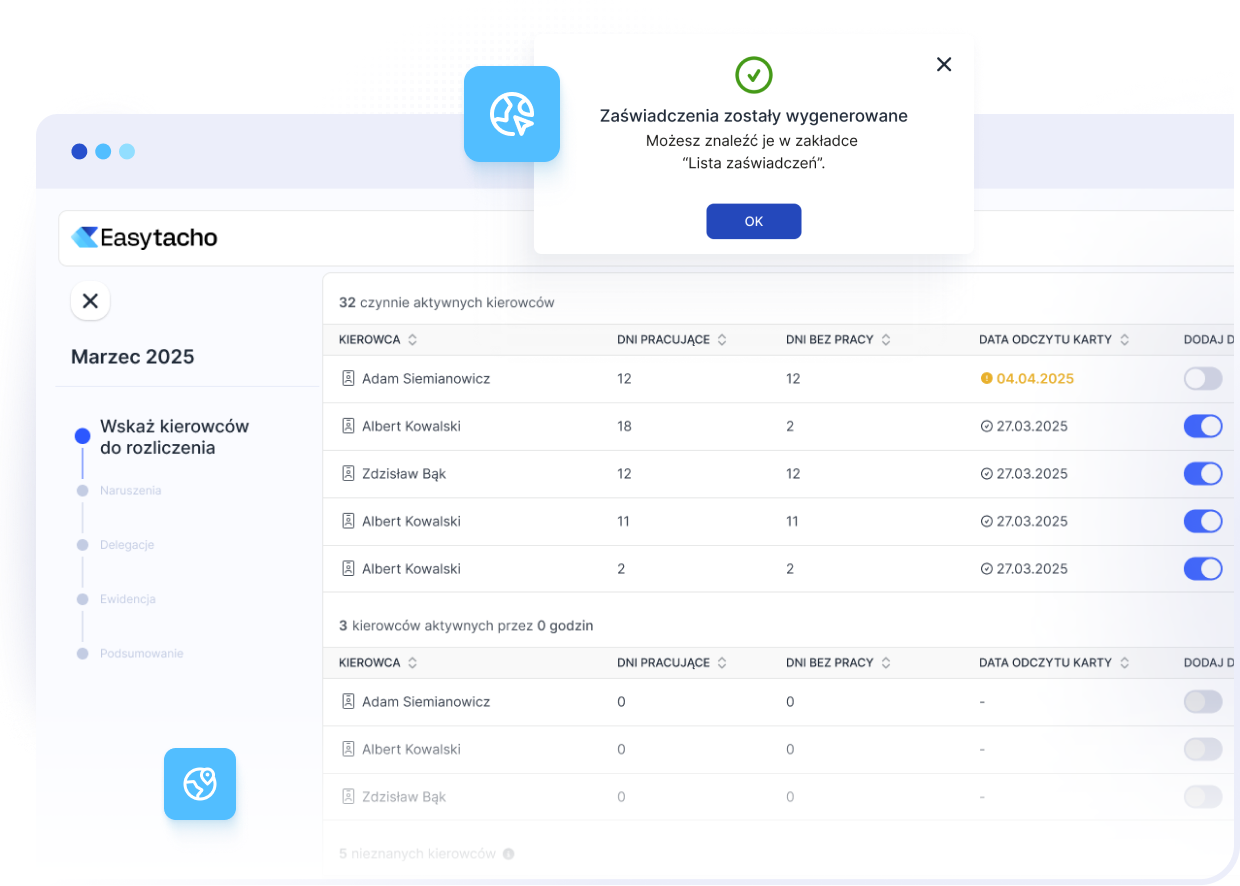Click driver icon beside Zdzisław Bąk with 0 days
1240x886 pixels.
coord(348,797)
